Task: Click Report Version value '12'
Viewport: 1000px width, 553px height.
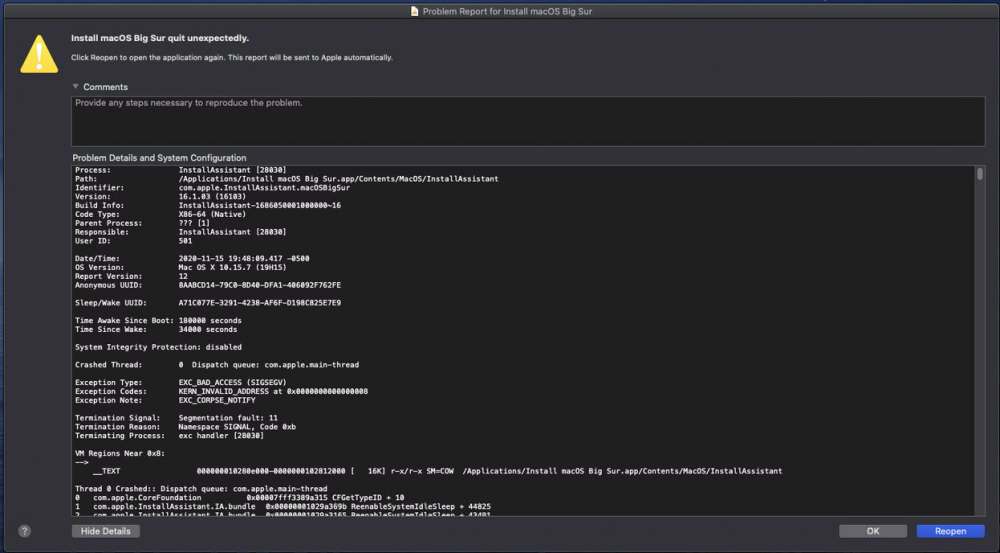Action: 183,277
